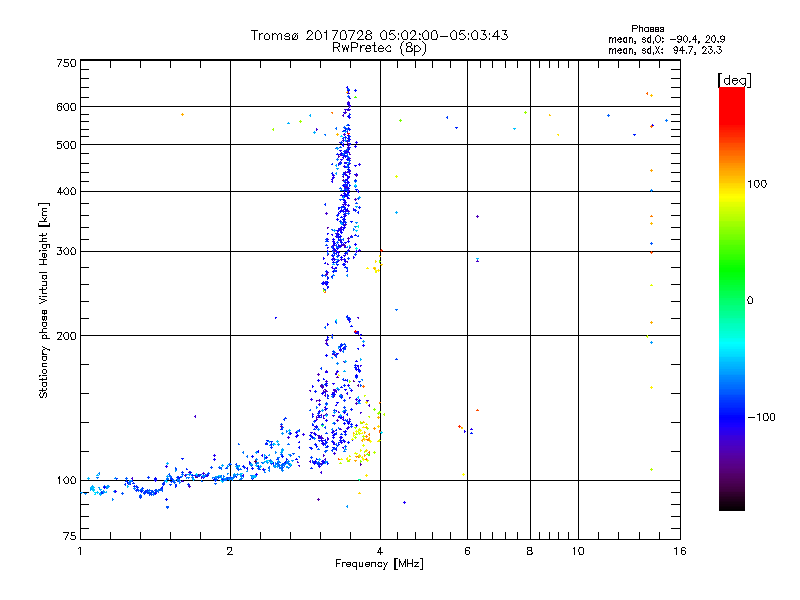The width and height of the screenshot is (800, 600).
Task: Click the x-axis tick label '16'
Action: pyautogui.click(x=680, y=551)
